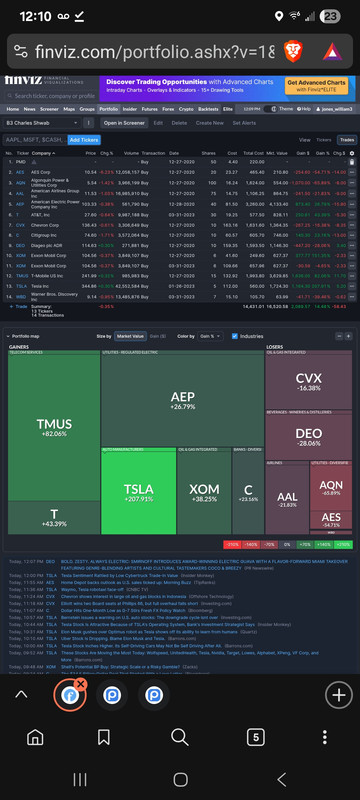Open the jones_william3 account menu
This screenshot has width=360, height=800.
(335, 109)
